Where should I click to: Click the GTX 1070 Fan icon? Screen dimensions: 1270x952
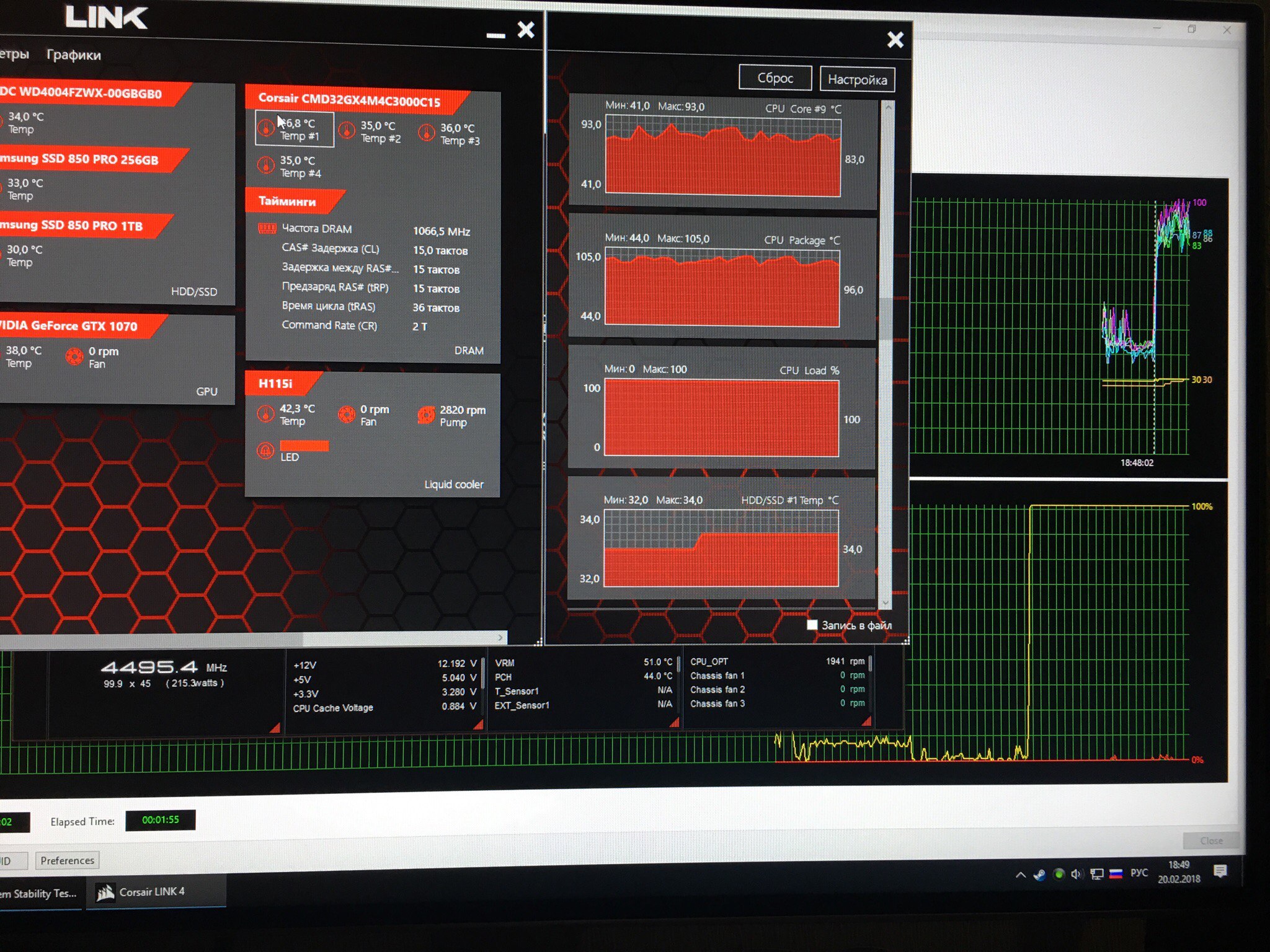click(74, 356)
